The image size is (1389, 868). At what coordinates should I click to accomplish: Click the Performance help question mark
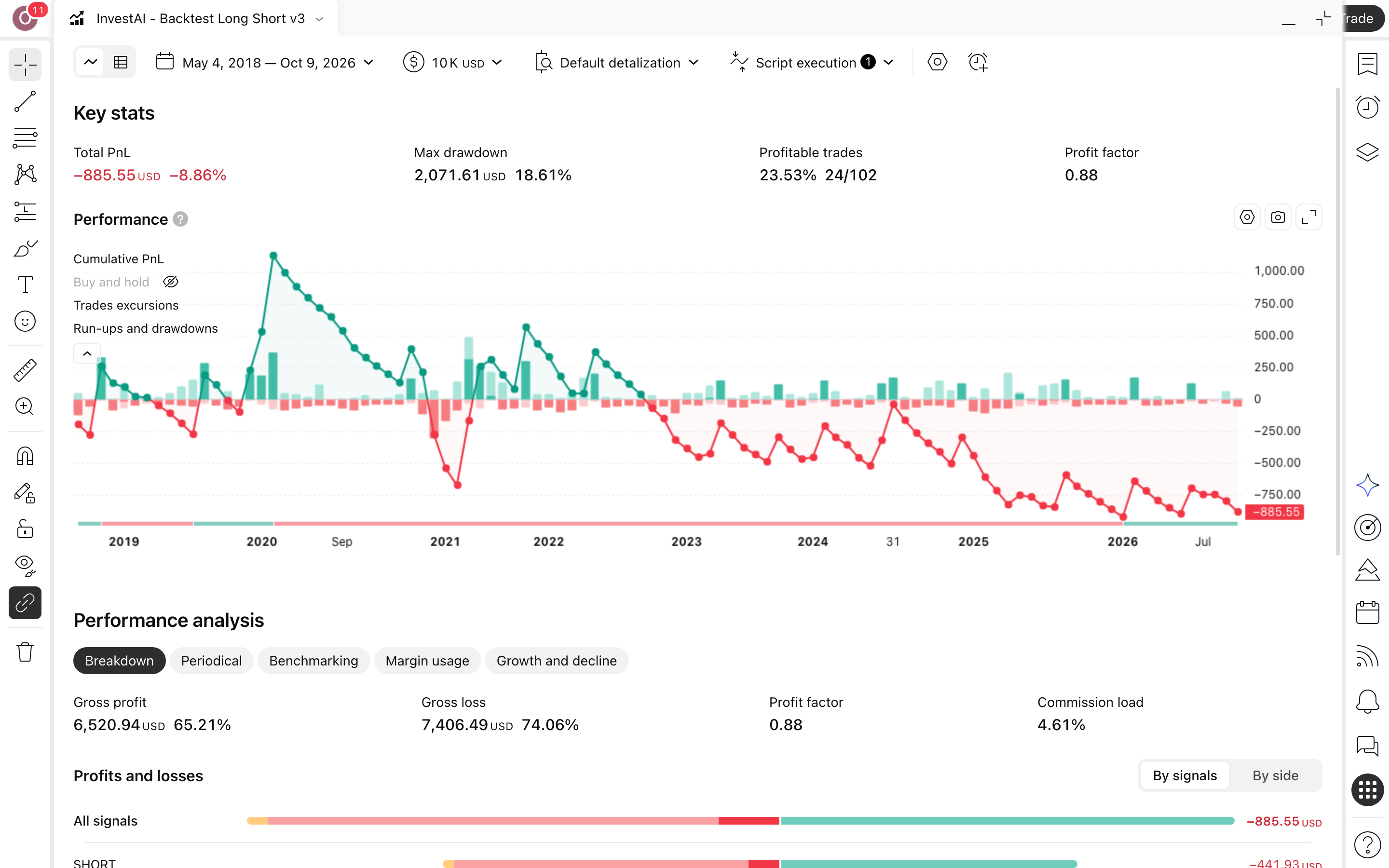click(x=180, y=219)
